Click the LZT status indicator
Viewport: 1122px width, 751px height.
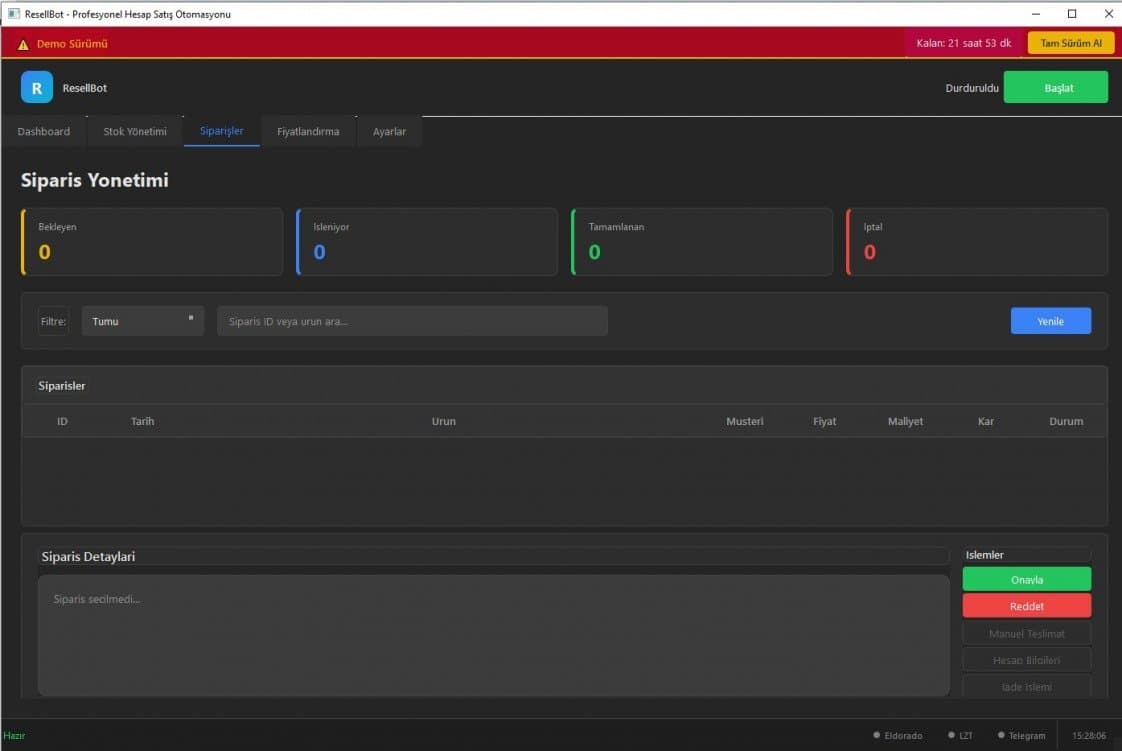point(960,735)
